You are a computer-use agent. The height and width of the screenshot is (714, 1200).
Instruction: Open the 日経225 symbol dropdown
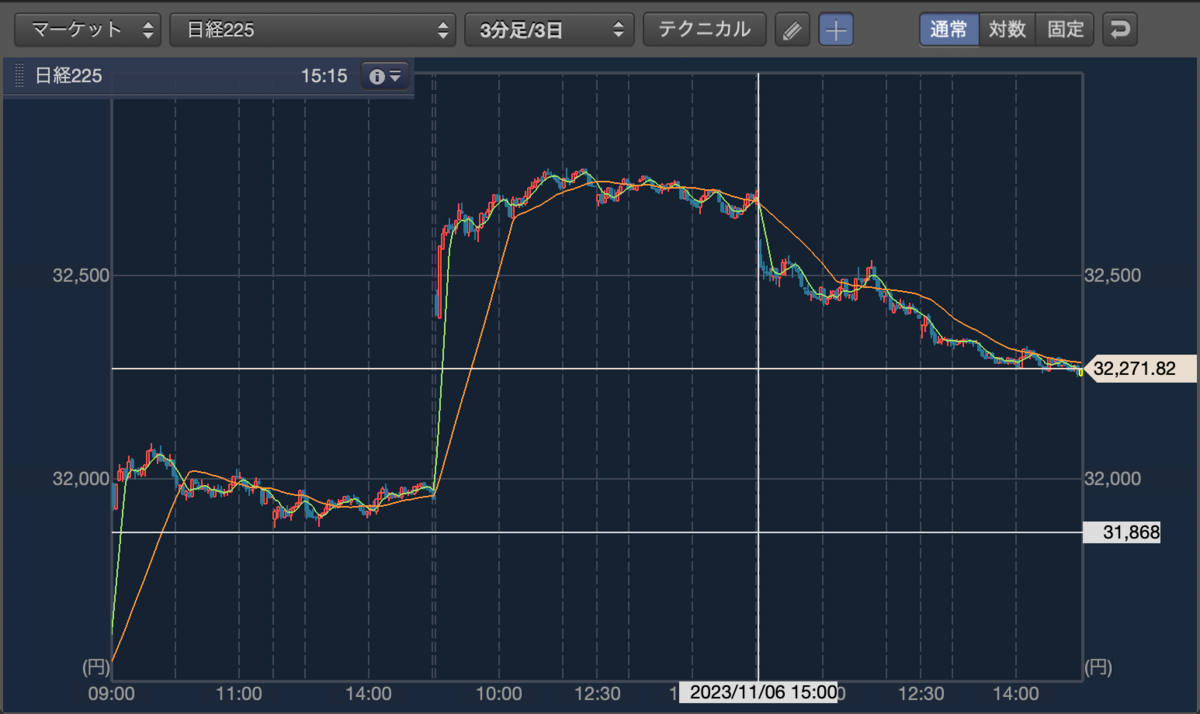(313, 30)
